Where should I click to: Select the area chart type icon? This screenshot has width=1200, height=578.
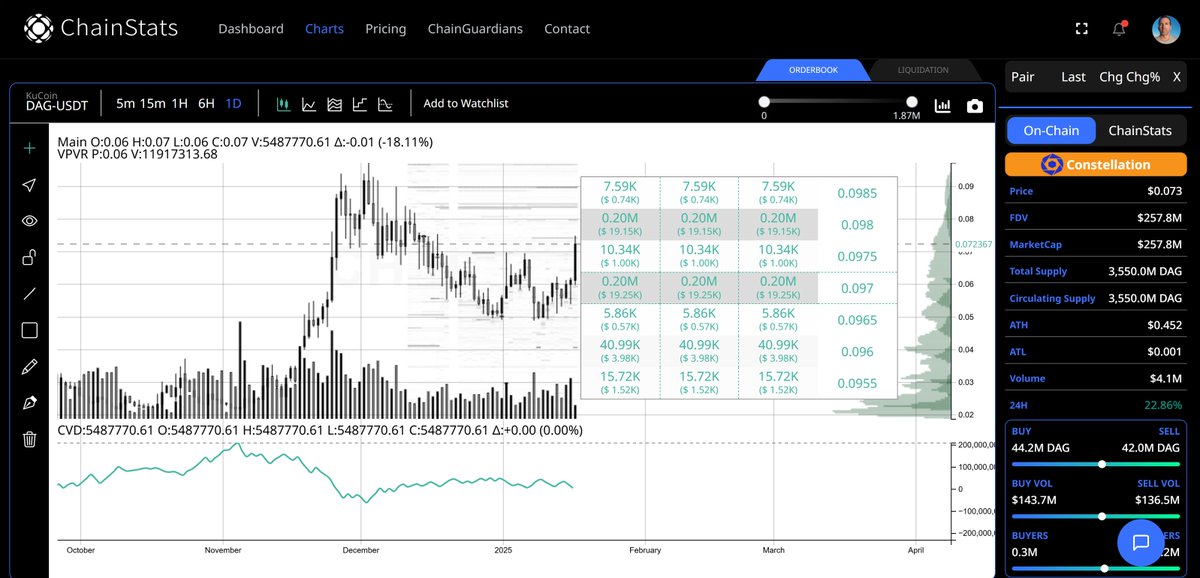pyautogui.click(x=335, y=104)
